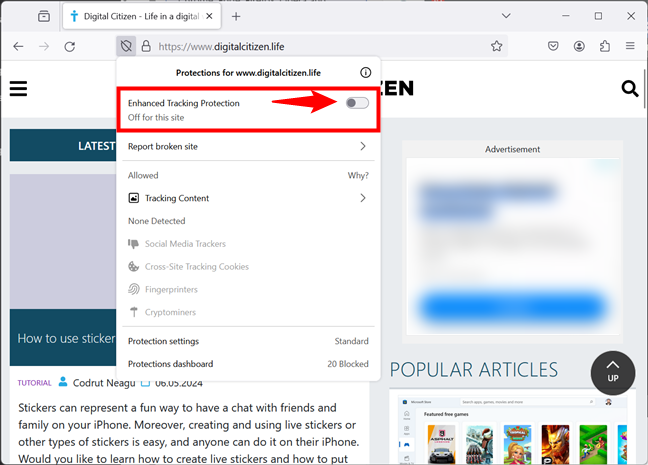Screen dimensions: 648x465
Task: Click the site security padlock icon
Action: (146, 46)
